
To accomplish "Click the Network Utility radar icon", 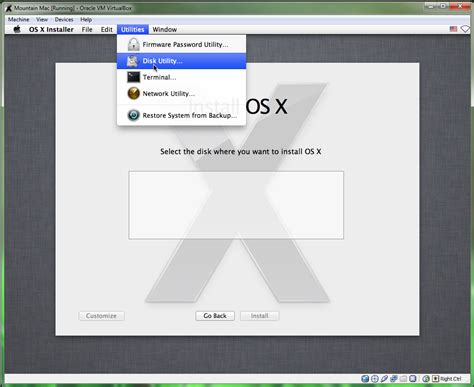I will pos(133,93).
